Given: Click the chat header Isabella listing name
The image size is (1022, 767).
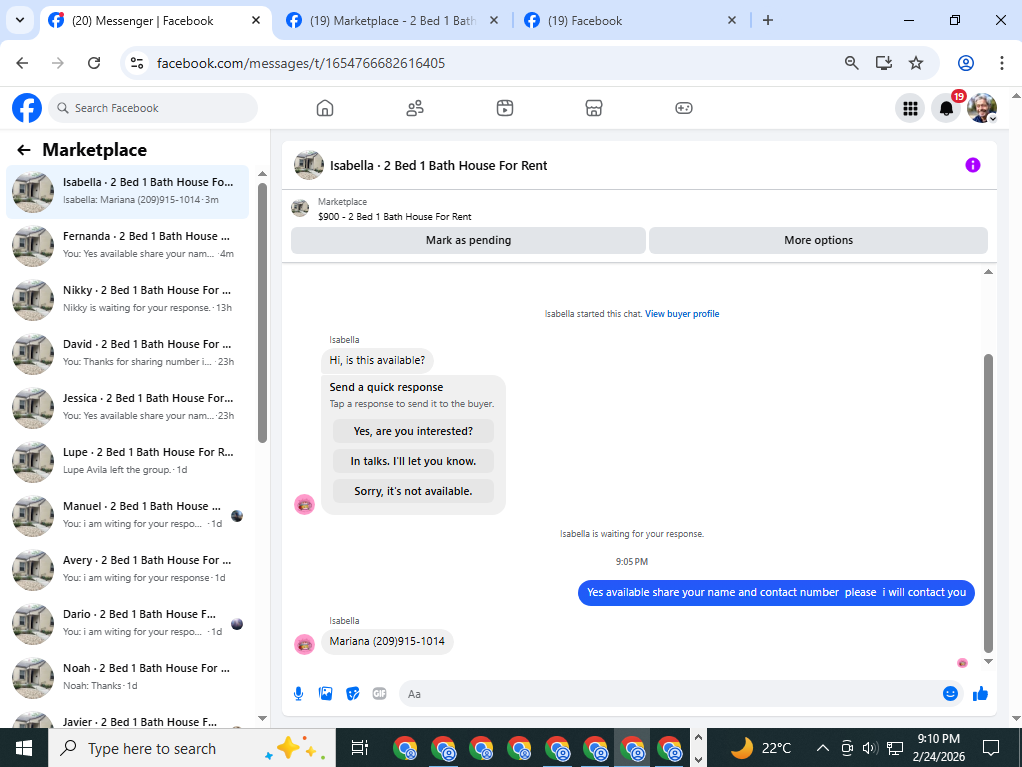Looking at the screenshot, I should pyautogui.click(x=438, y=166).
